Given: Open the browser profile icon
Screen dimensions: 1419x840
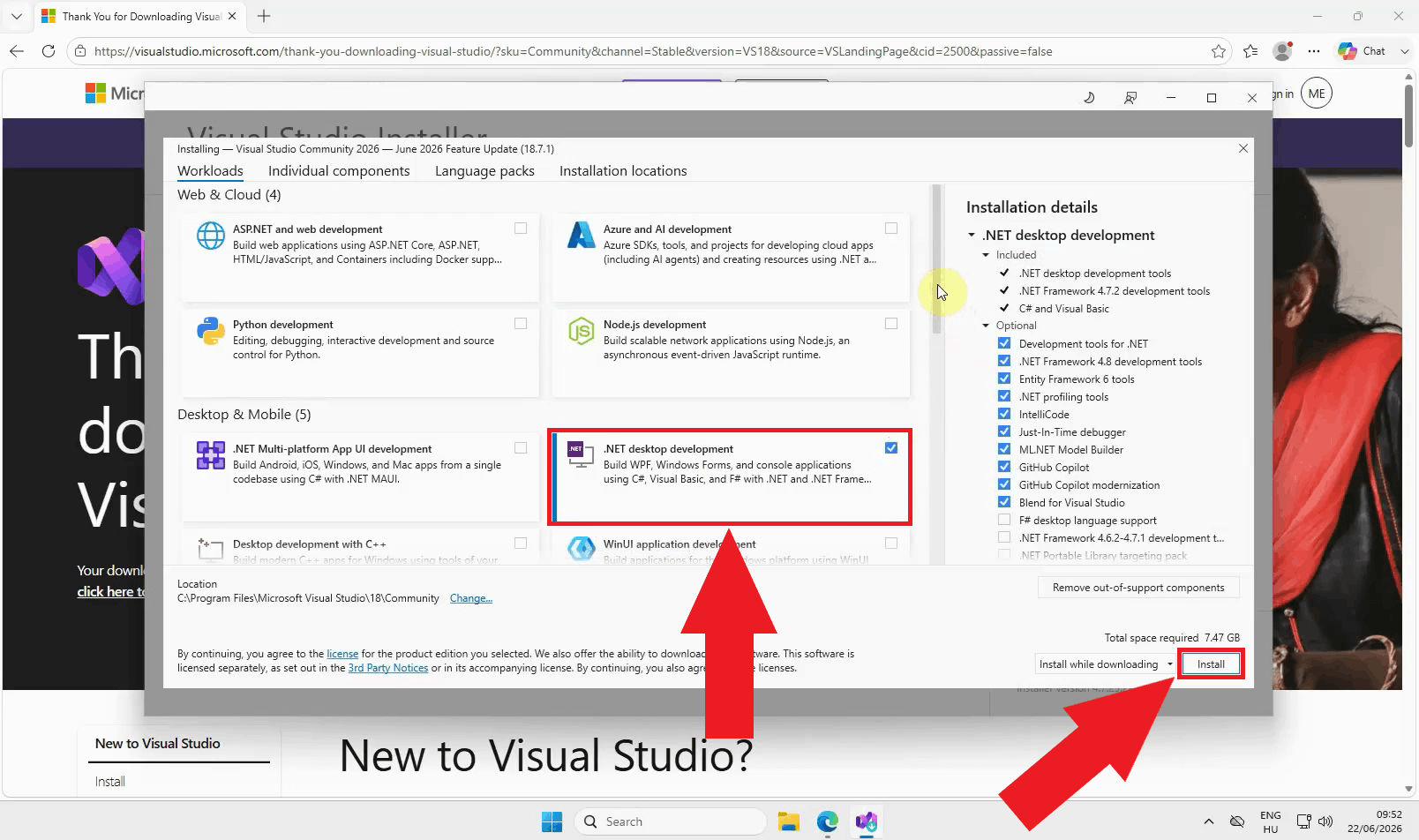Looking at the screenshot, I should tap(1282, 51).
